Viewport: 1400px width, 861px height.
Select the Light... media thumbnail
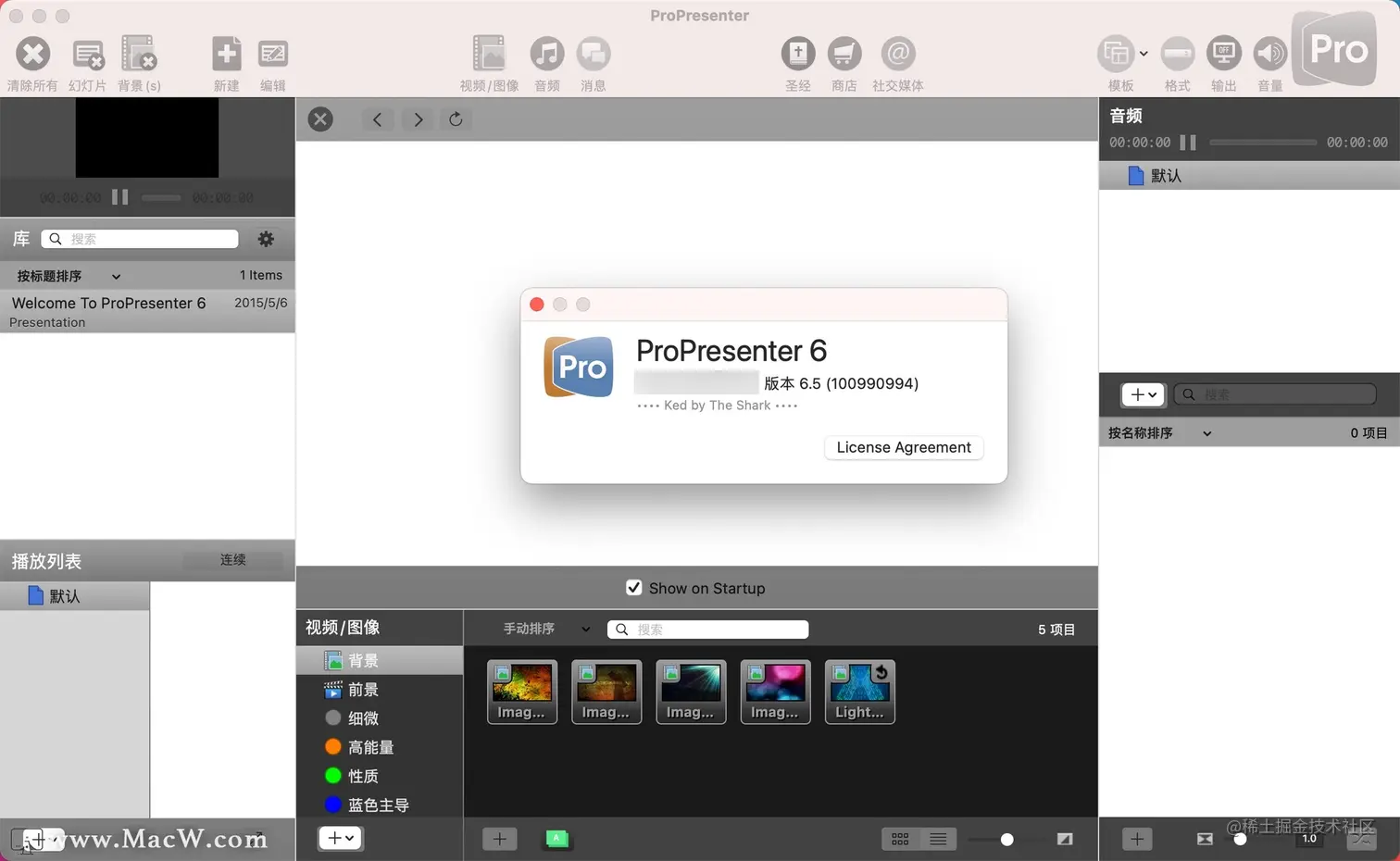point(860,692)
